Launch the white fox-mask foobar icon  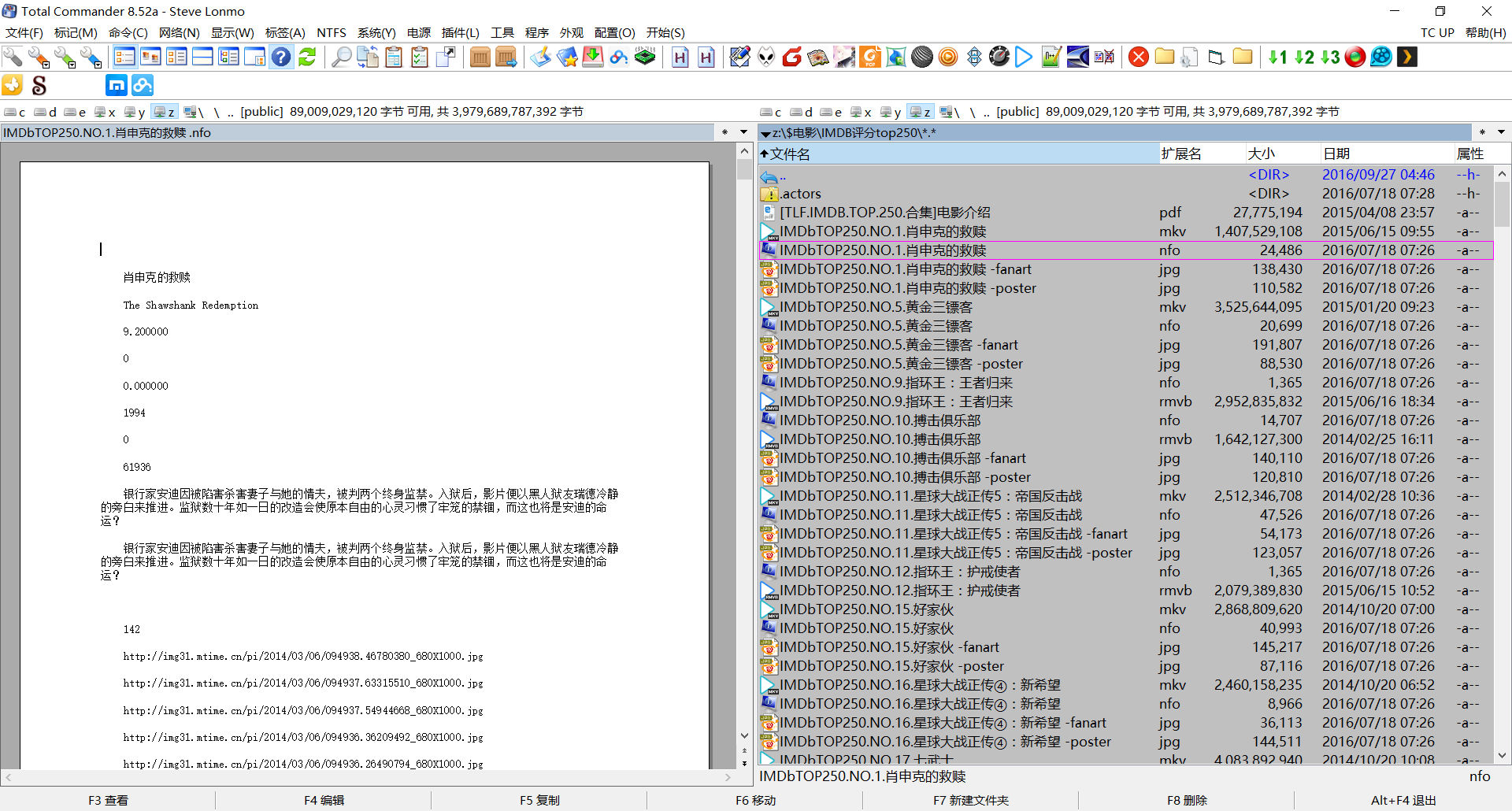tap(766, 57)
